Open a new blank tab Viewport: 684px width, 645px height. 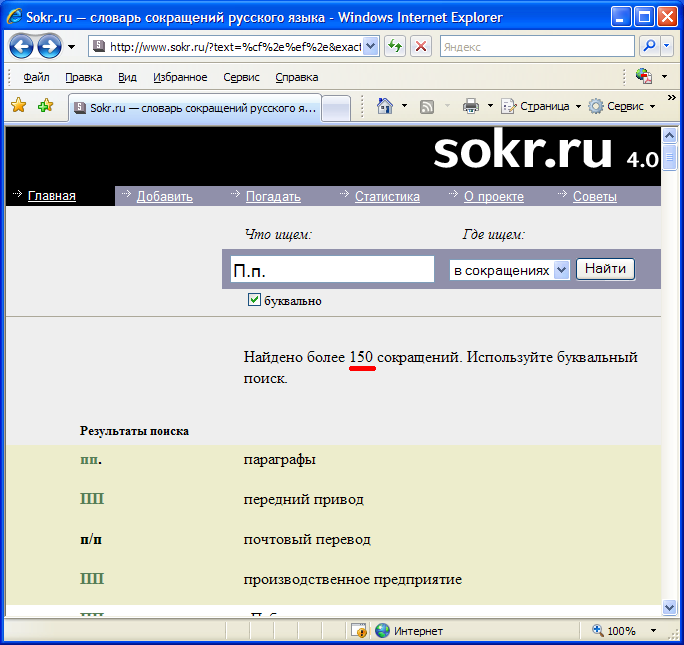[336, 108]
